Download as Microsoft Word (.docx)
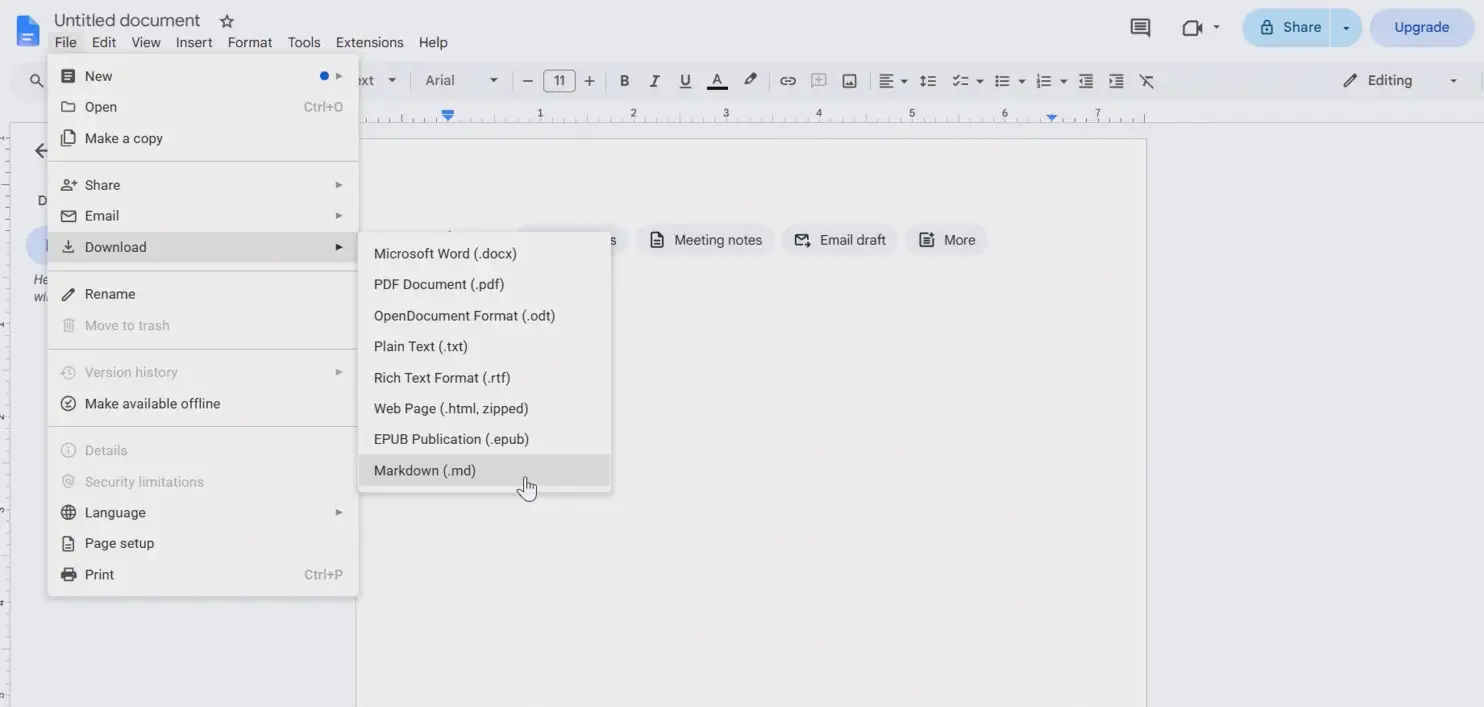The height and width of the screenshot is (707, 1484). click(x=485, y=253)
